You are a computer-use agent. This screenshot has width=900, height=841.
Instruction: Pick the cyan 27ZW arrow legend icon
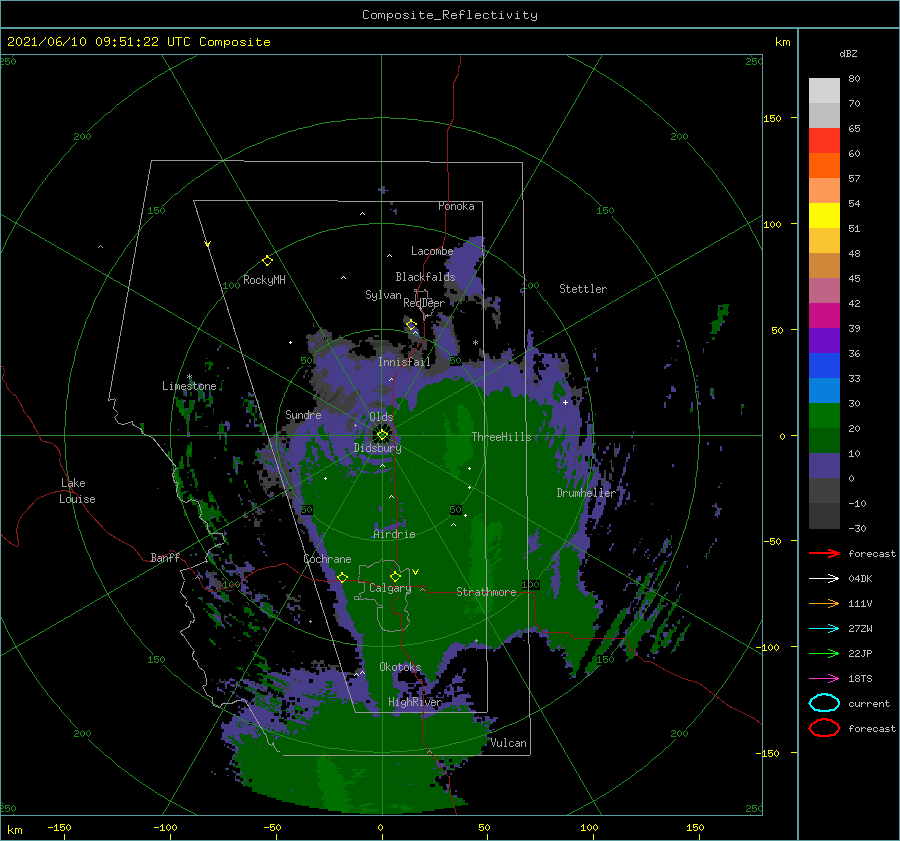[824, 629]
